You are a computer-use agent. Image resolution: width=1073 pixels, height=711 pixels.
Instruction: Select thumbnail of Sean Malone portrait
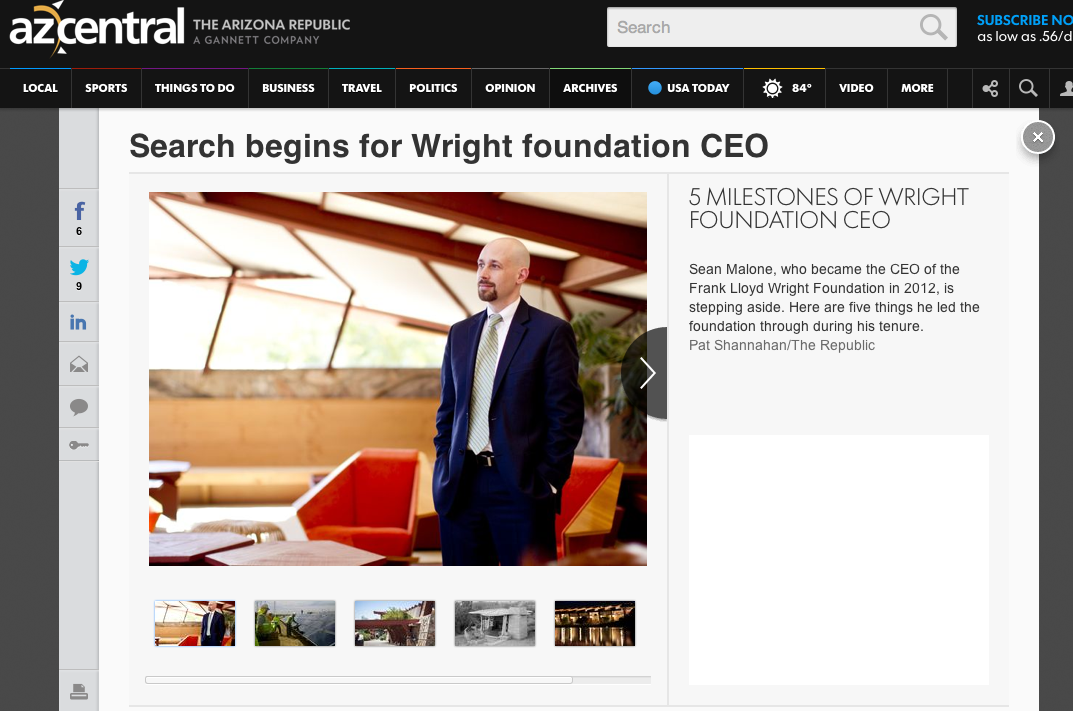pyautogui.click(x=195, y=623)
